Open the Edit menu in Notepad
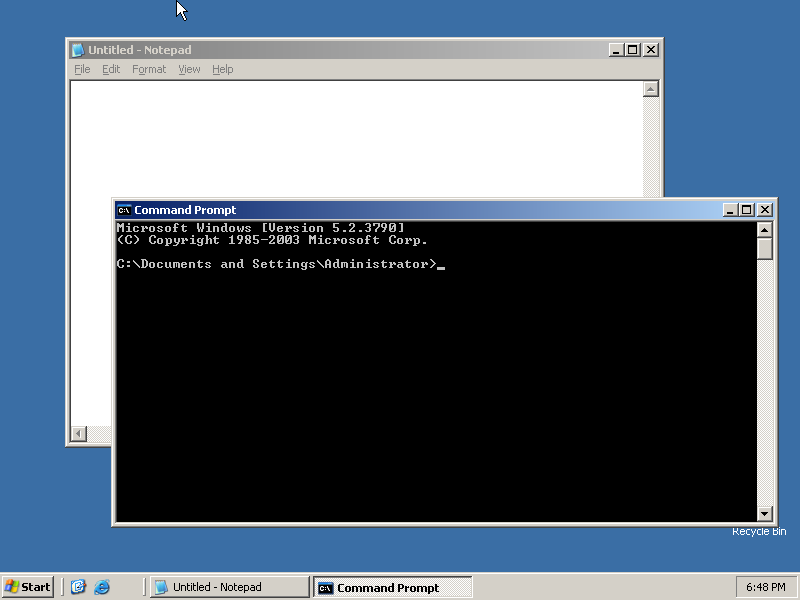Screen dimensions: 800x600 (111, 69)
